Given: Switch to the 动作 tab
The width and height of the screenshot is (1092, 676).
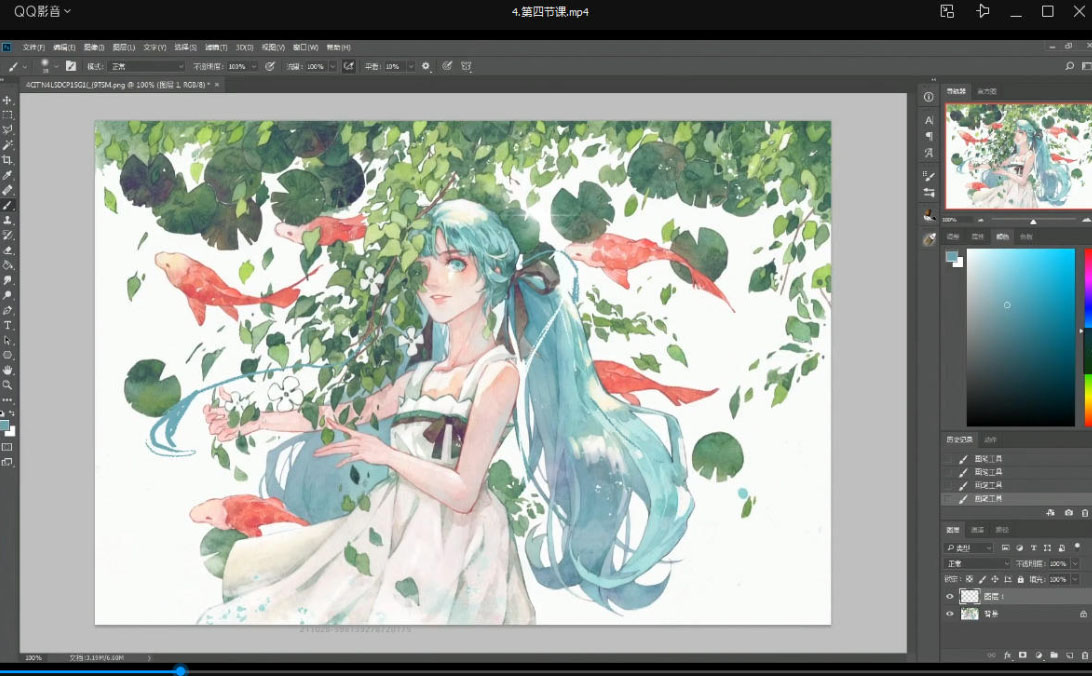Looking at the screenshot, I should point(990,439).
